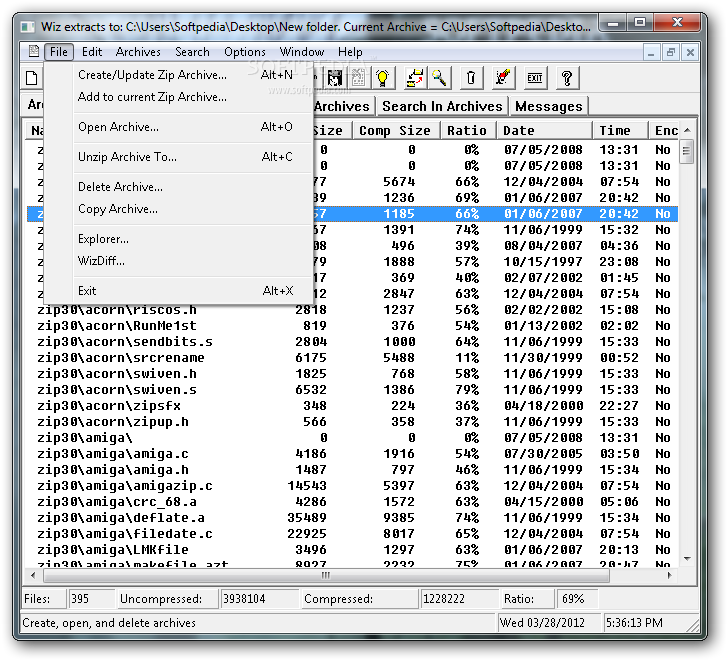Select row zip30\amiga\LMKfile
This screenshot has width=728, height=661.
(x=351, y=550)
